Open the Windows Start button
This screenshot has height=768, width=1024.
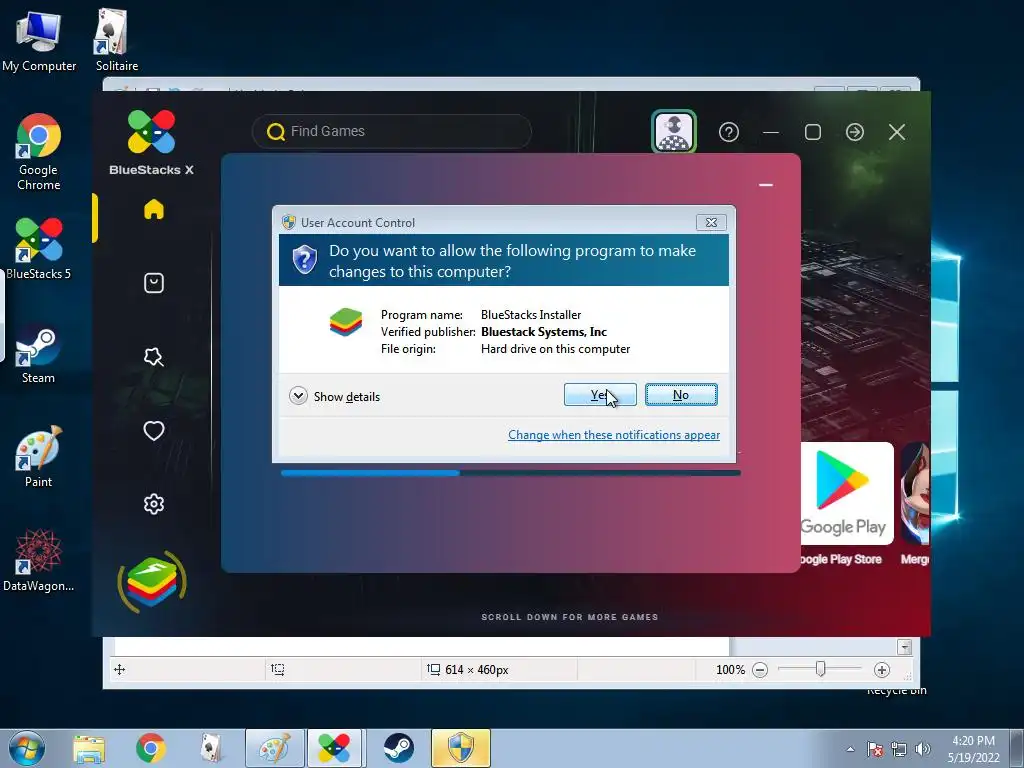click(26, 748)
